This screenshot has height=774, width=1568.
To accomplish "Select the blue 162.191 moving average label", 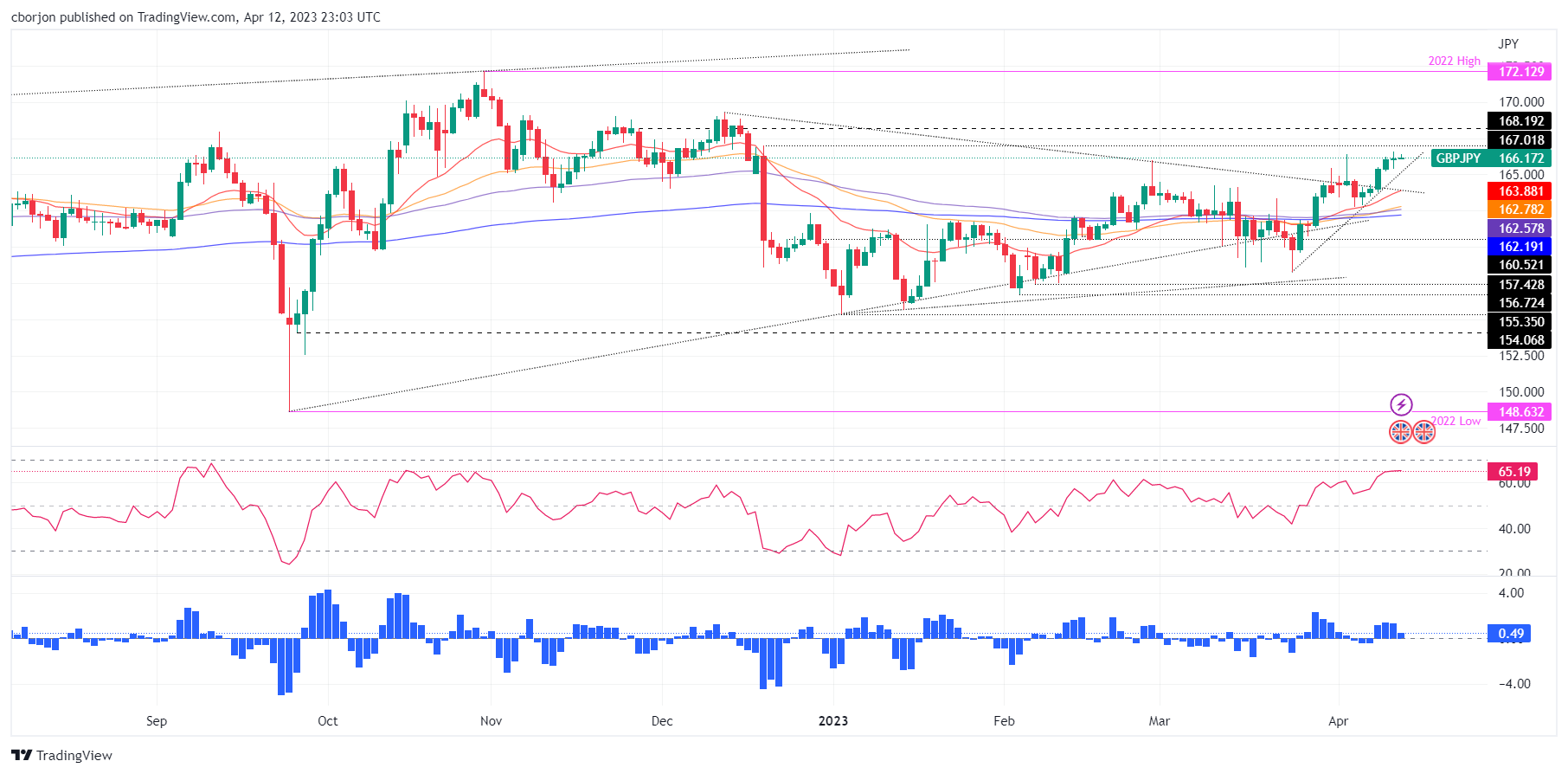I will pos(1520,247).
